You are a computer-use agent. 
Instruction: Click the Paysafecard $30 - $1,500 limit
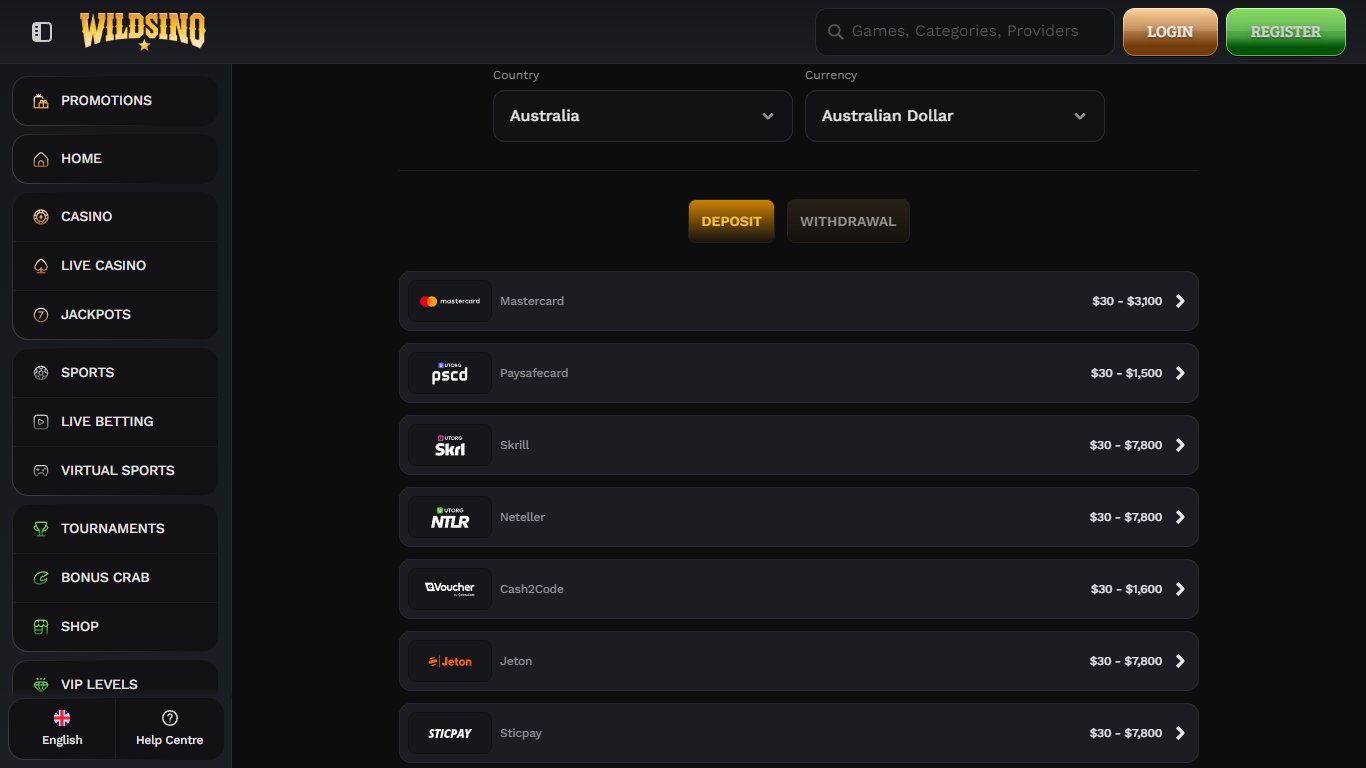[1126, 373]
